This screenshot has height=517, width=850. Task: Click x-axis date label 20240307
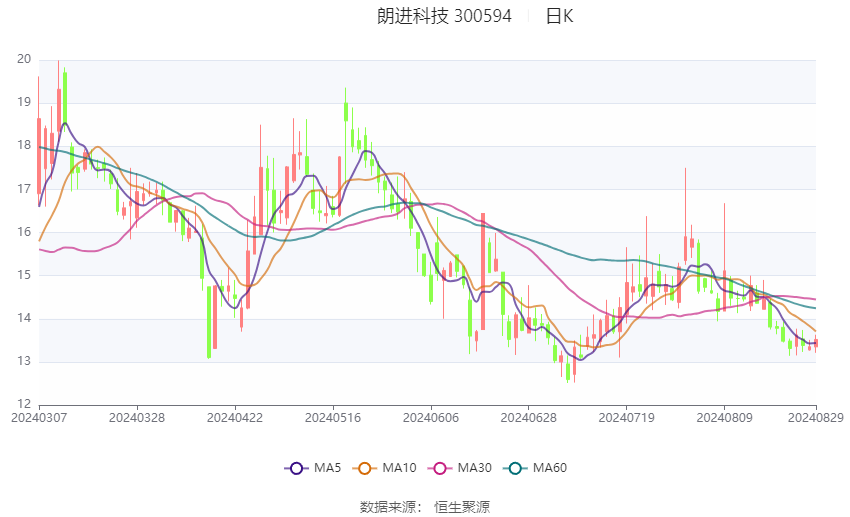coord(39,418)
